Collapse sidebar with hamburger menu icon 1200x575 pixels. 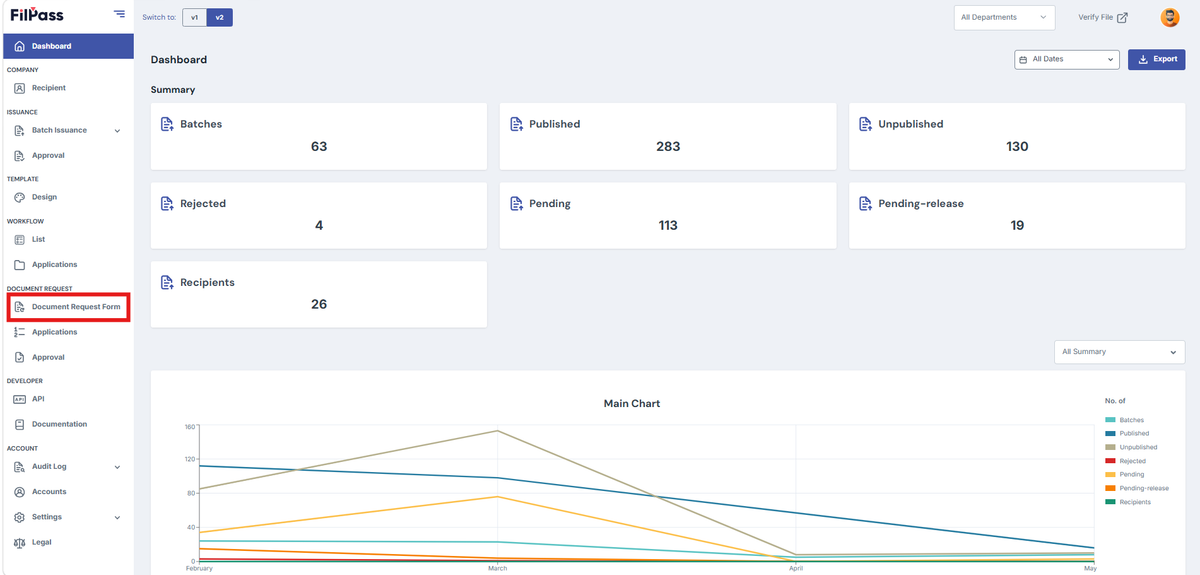(x=120, y=14)
